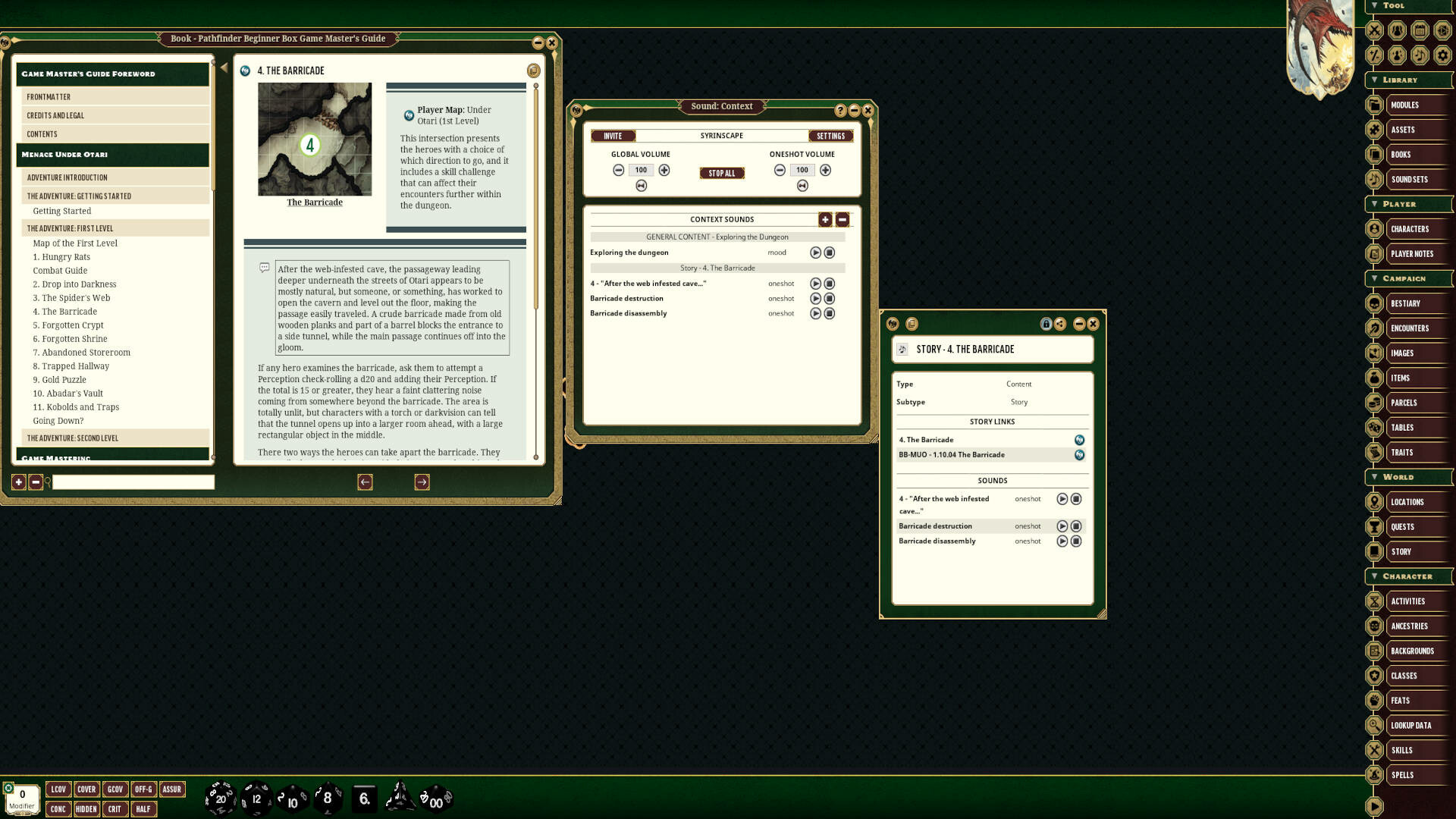Open the Combat Tracker (crossed swords) tool icon
The image size is (1456, 819).
coord(1373,32)
